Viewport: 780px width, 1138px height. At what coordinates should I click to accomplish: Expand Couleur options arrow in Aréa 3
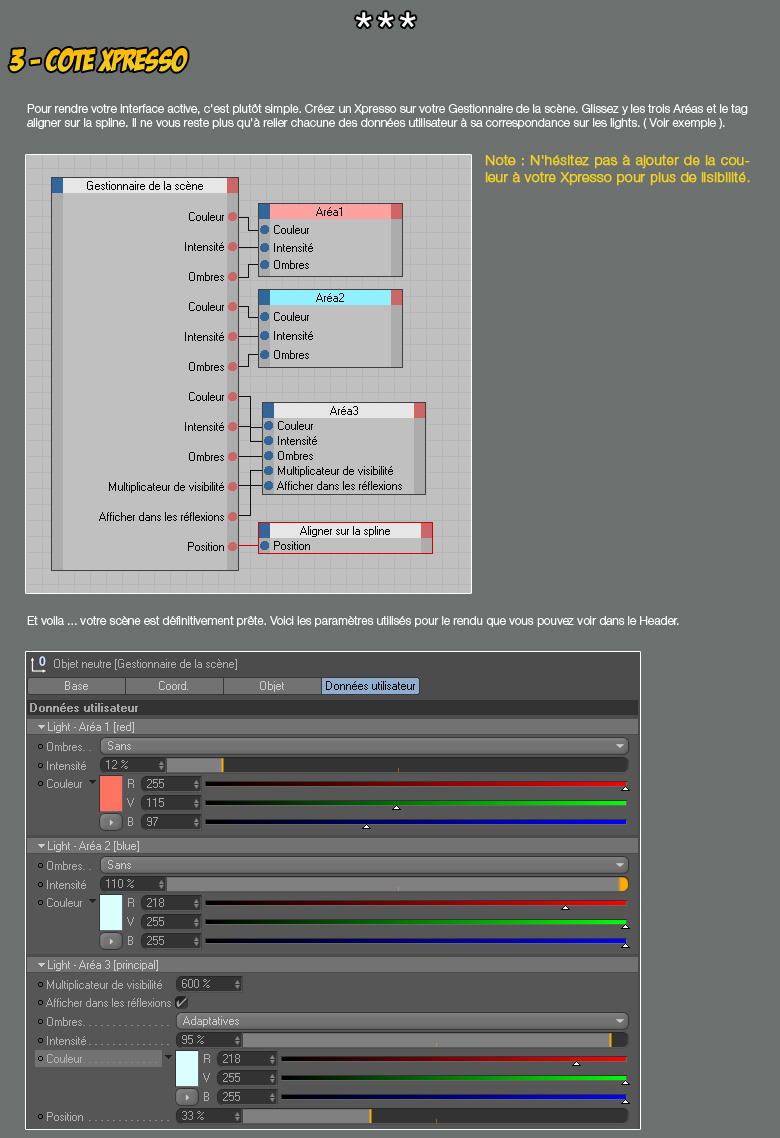point(169,1057)
